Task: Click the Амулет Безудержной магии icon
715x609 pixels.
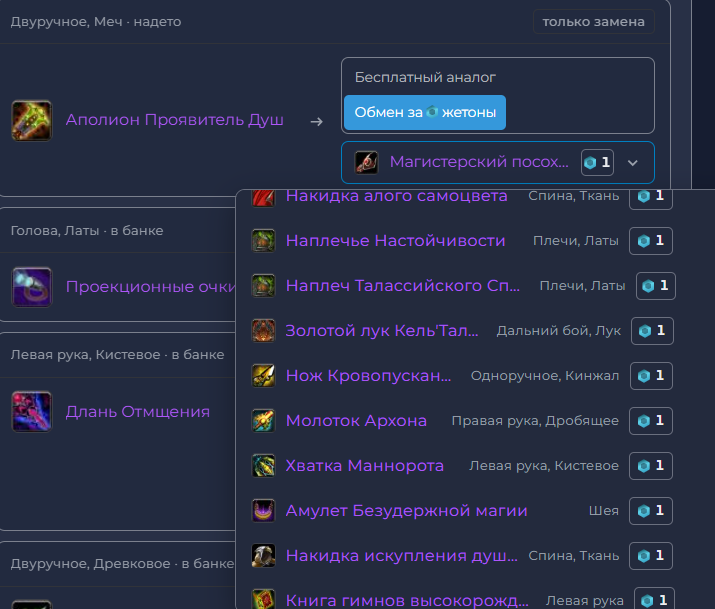Action: [x=264, y=511]
